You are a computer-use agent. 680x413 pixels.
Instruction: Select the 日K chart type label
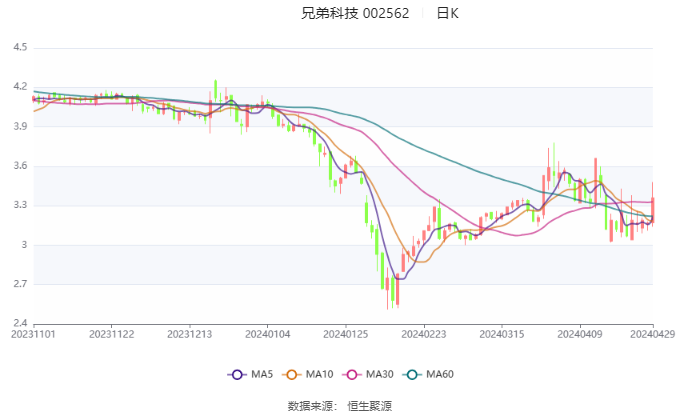tap(447, 13)
